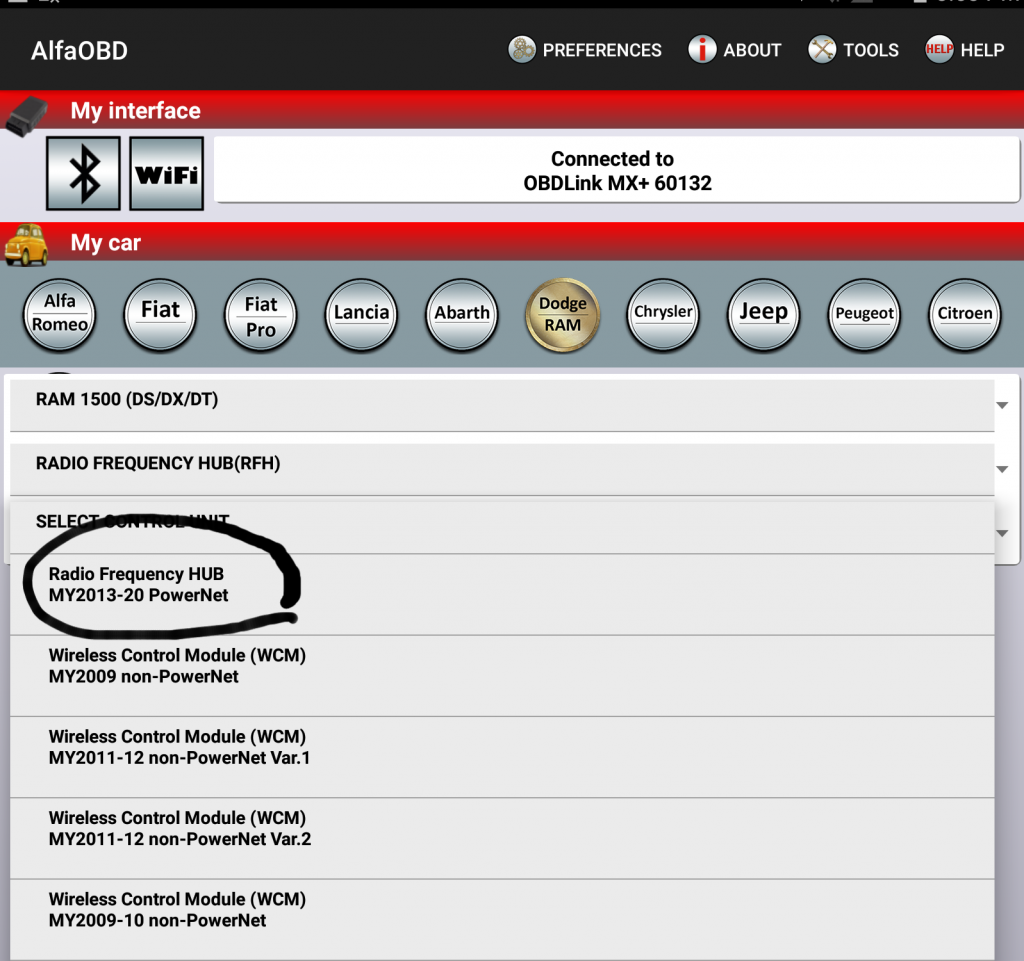Screen dimensions: 1024x961
Task: Choose the Fiat brand button
Action: [160, 315]
